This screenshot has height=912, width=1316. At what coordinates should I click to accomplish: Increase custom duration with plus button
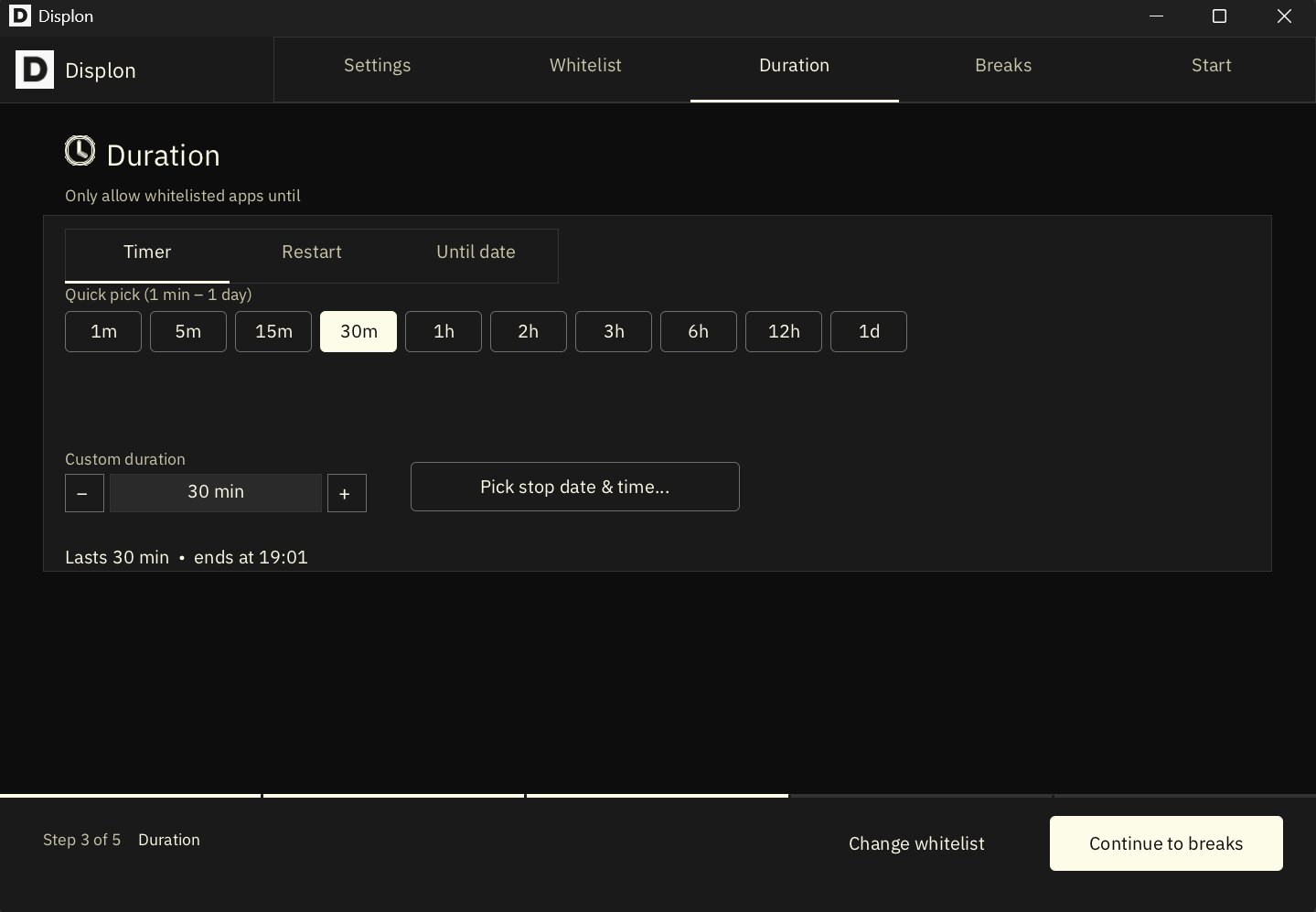tap(347, 493)
